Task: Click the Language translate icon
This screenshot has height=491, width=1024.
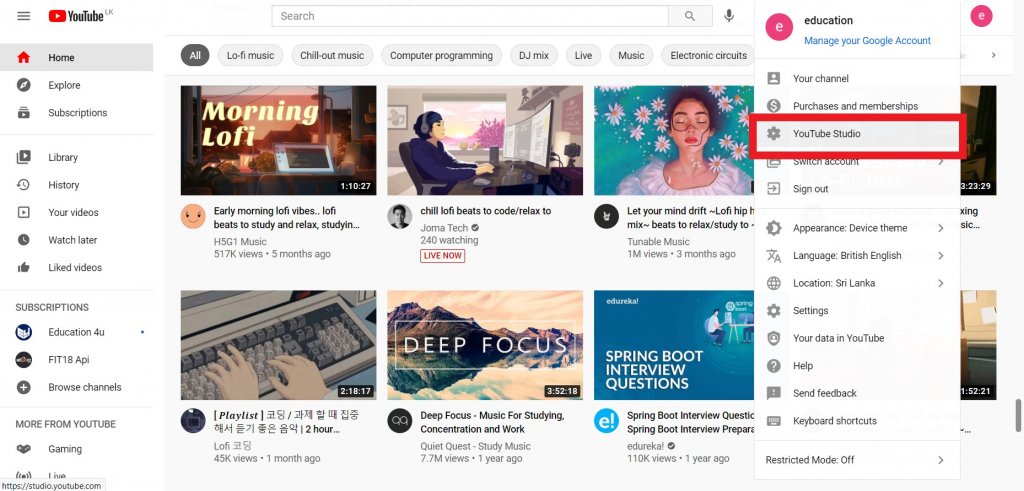Action: click(774, 255)
